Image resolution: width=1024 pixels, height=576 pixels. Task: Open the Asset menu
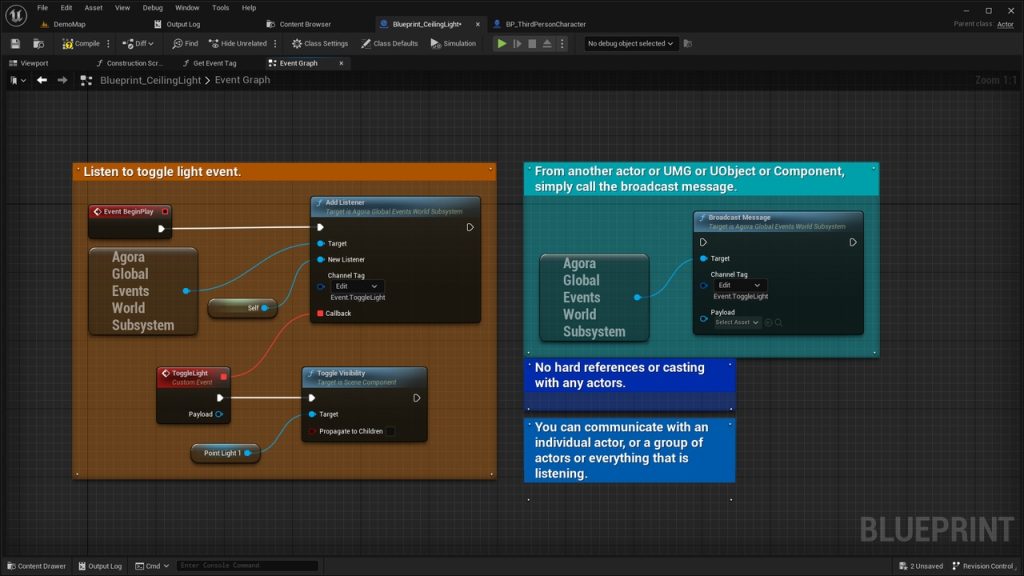pyautogui.click(x=93, y=7)
